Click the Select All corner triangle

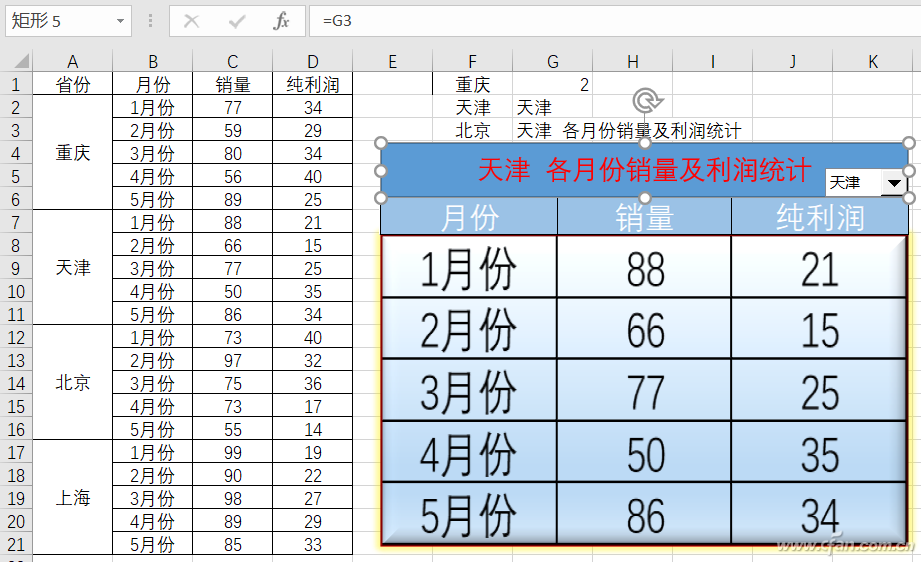click(21, 61)
